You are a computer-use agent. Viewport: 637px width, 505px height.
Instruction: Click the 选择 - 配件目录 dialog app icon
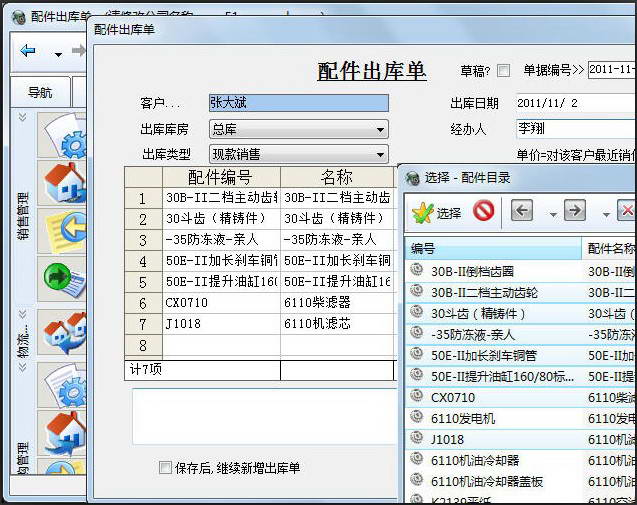click(x=413, y=178)
